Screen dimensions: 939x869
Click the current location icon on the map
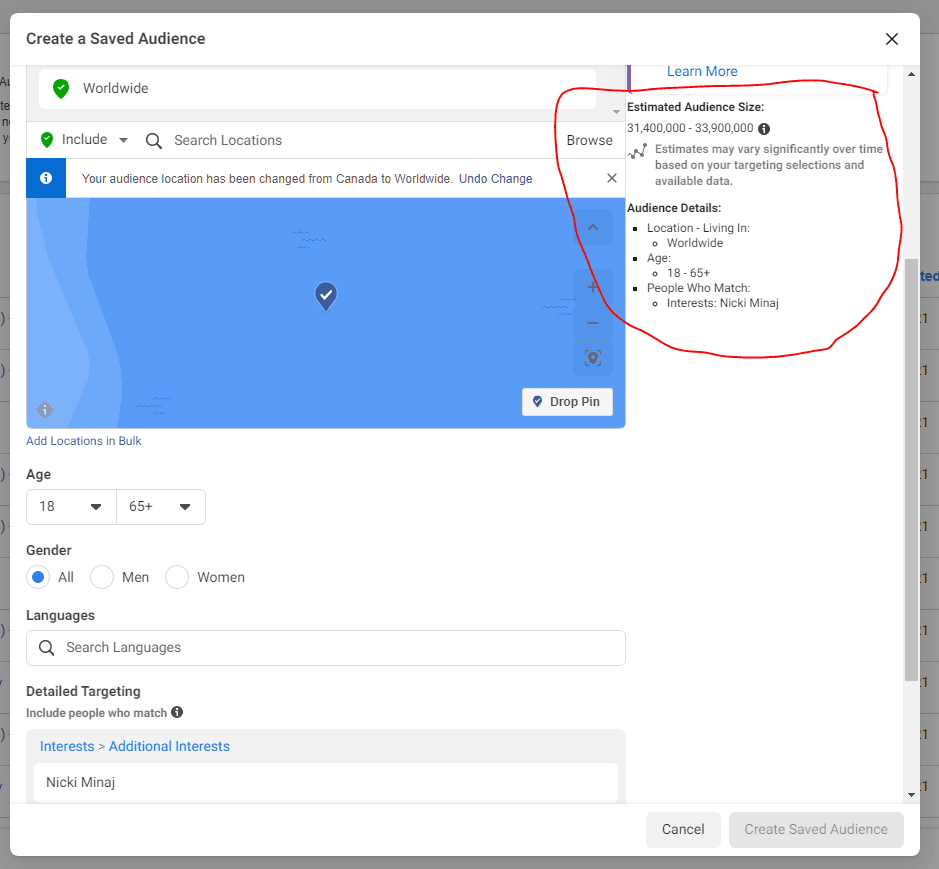[593, 357]
